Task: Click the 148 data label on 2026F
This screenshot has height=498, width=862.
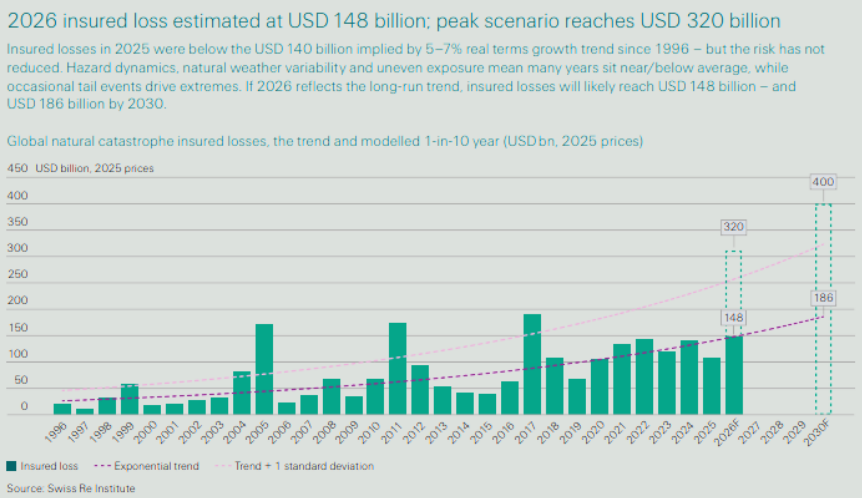Action: point(733,318)
